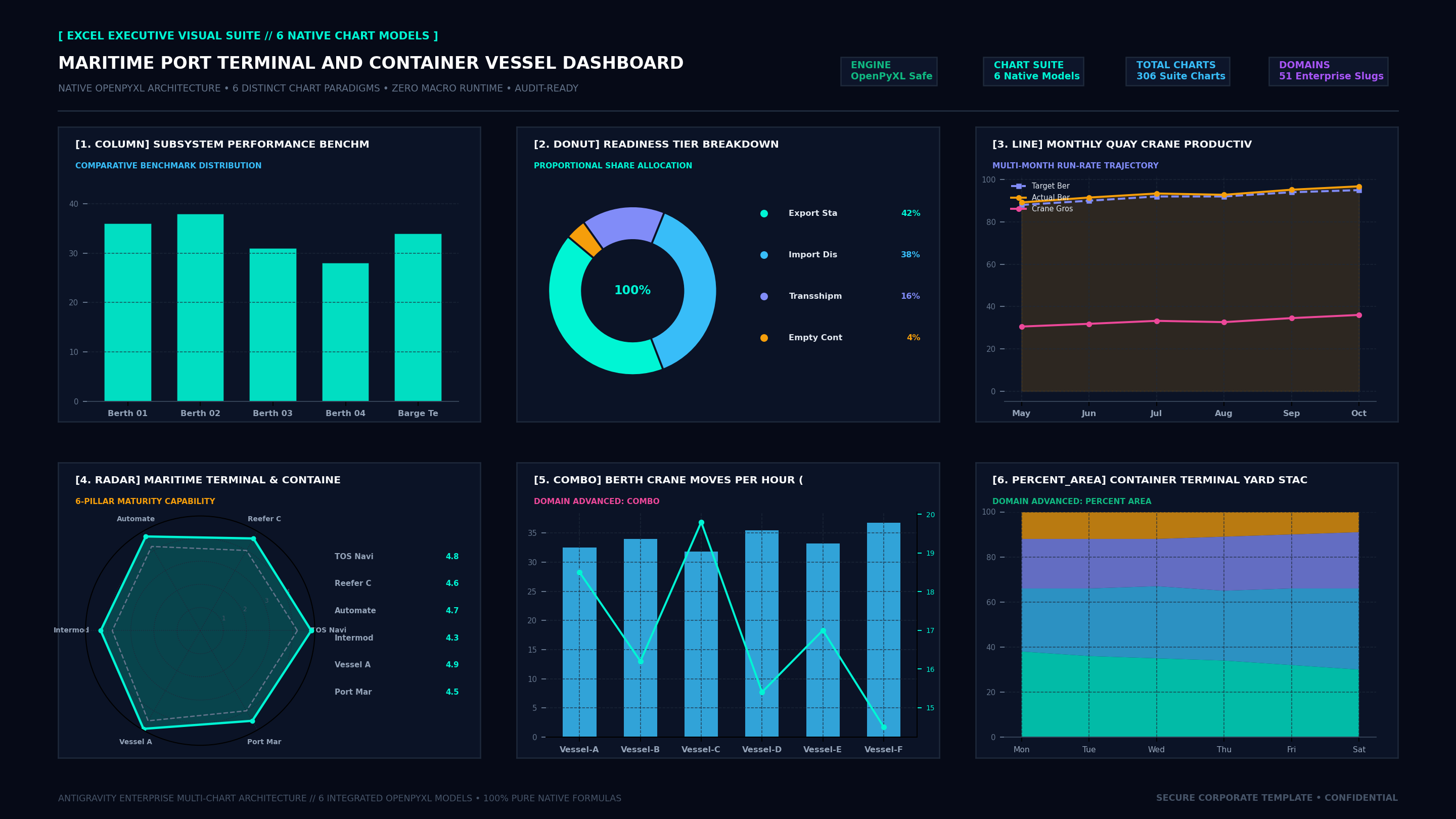Click the TOS Navi 4.8 value
Screen dimensions: 1456x819
pyautogui.click(x=452, y=557)
